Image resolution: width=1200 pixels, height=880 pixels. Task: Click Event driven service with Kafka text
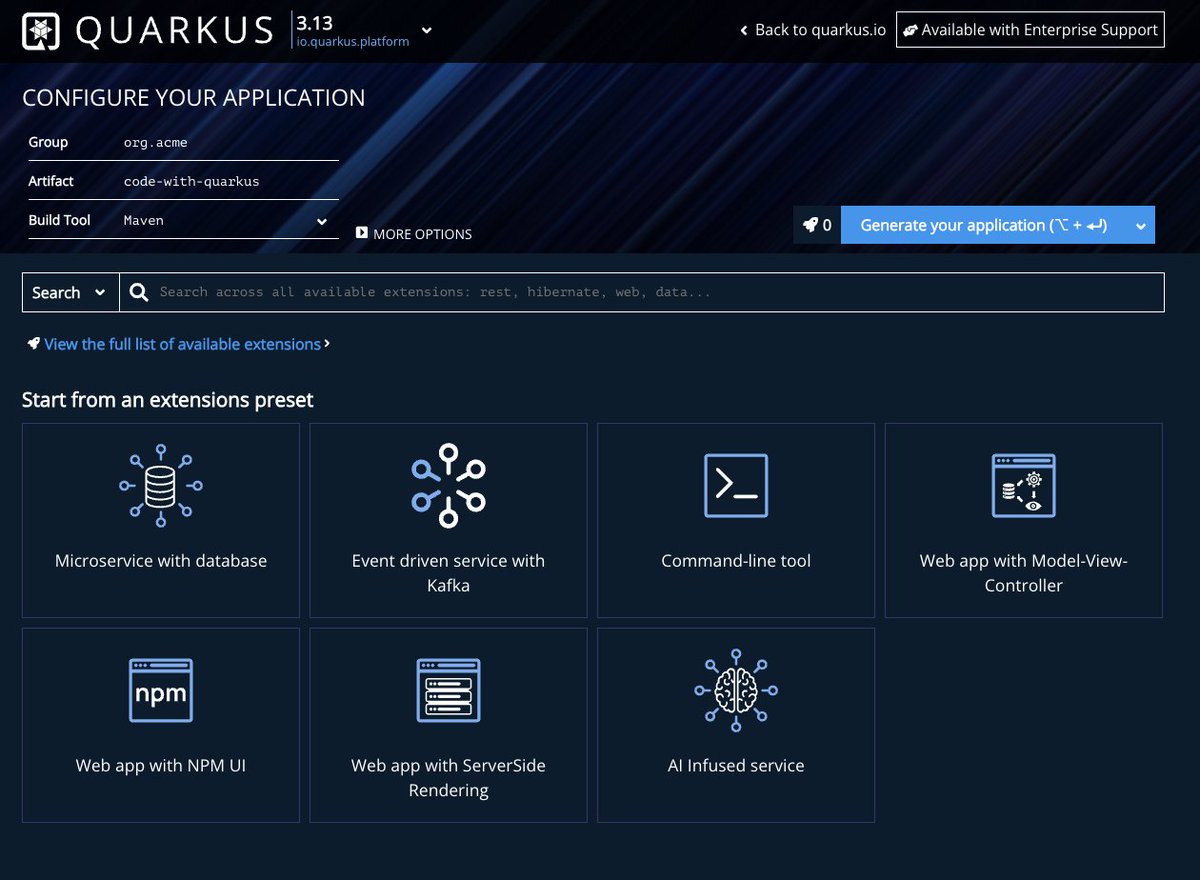[448, 573]
